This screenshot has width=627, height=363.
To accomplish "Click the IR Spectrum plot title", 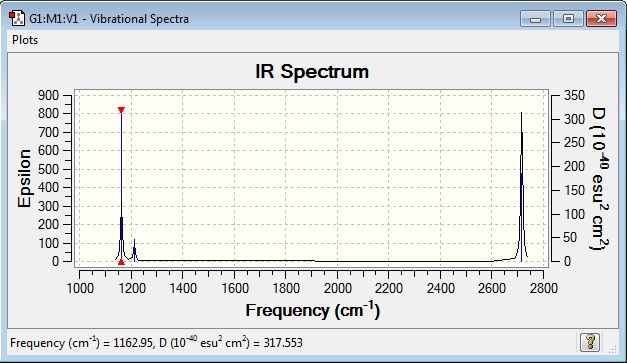I will click(312, 72).
